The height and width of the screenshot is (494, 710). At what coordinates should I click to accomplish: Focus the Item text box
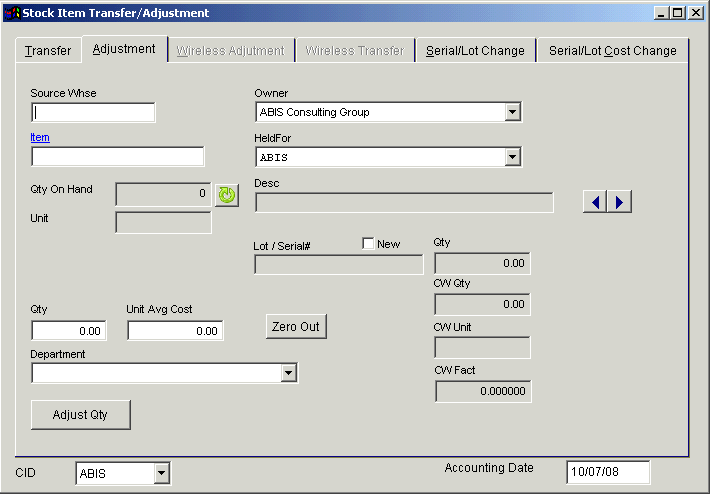point(117,156)
